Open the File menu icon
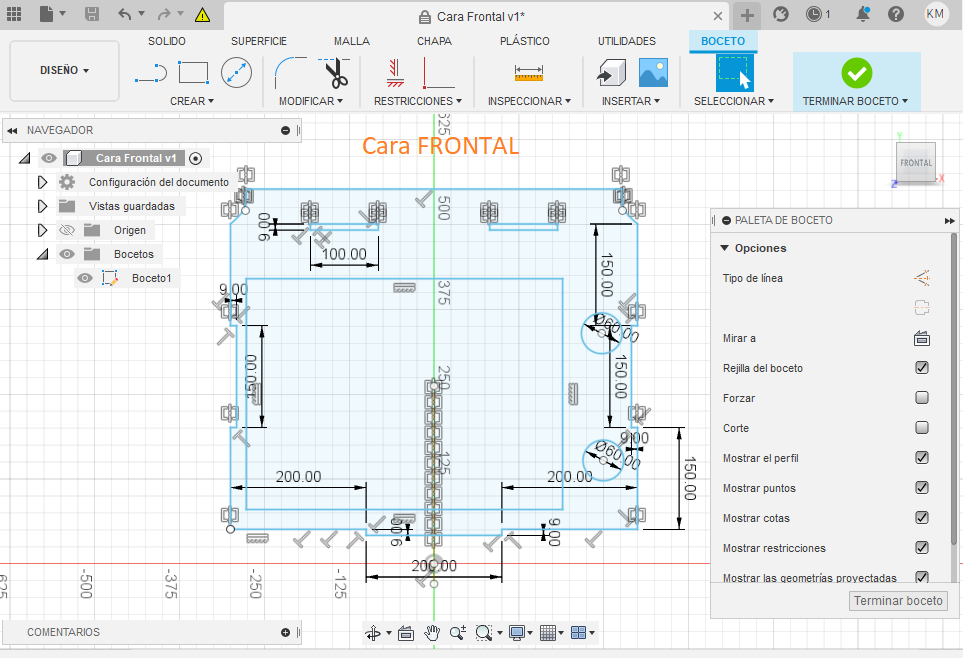 47,14
